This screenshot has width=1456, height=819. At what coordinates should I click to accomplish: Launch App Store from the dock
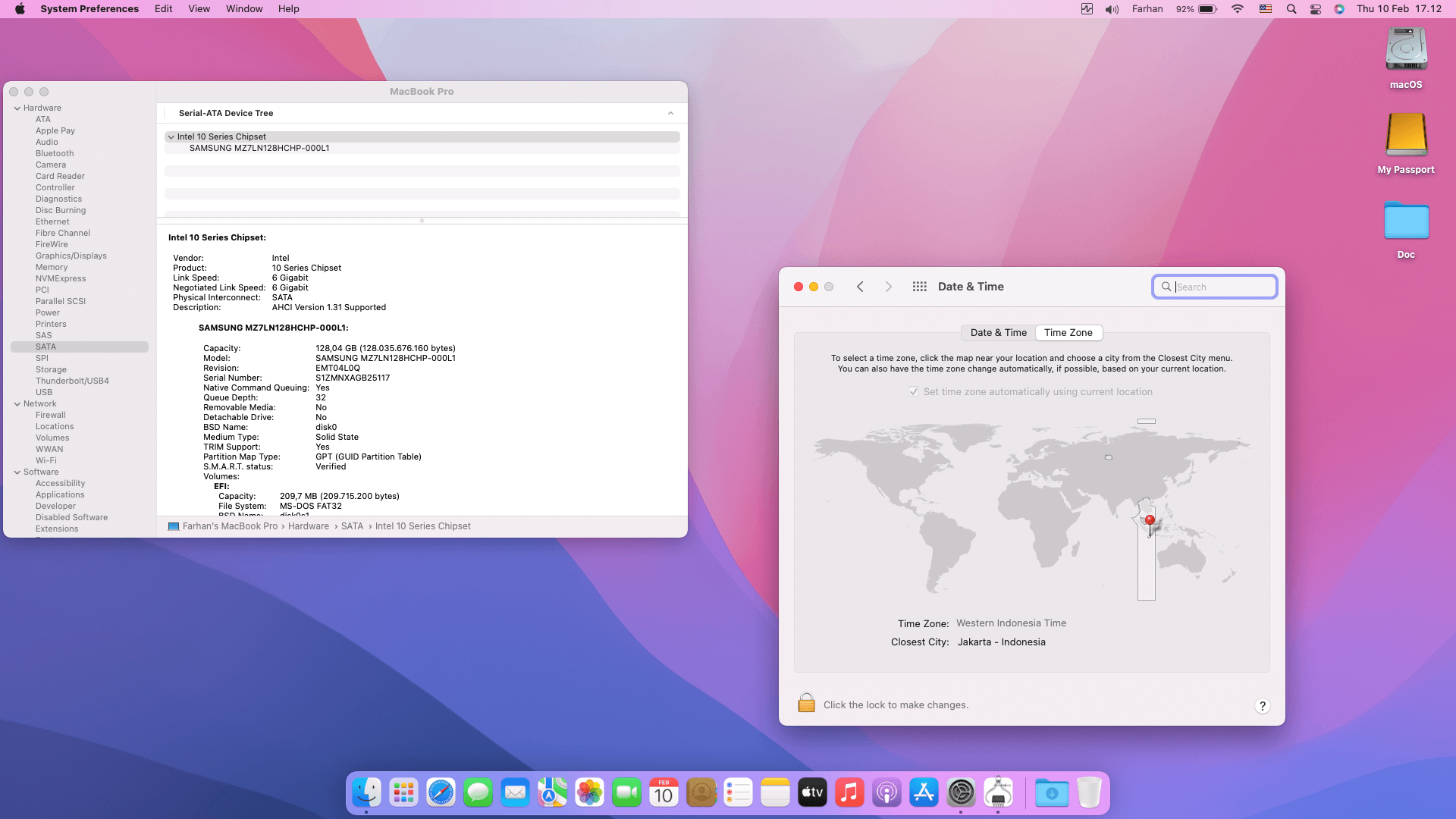[x=924, y=793]
